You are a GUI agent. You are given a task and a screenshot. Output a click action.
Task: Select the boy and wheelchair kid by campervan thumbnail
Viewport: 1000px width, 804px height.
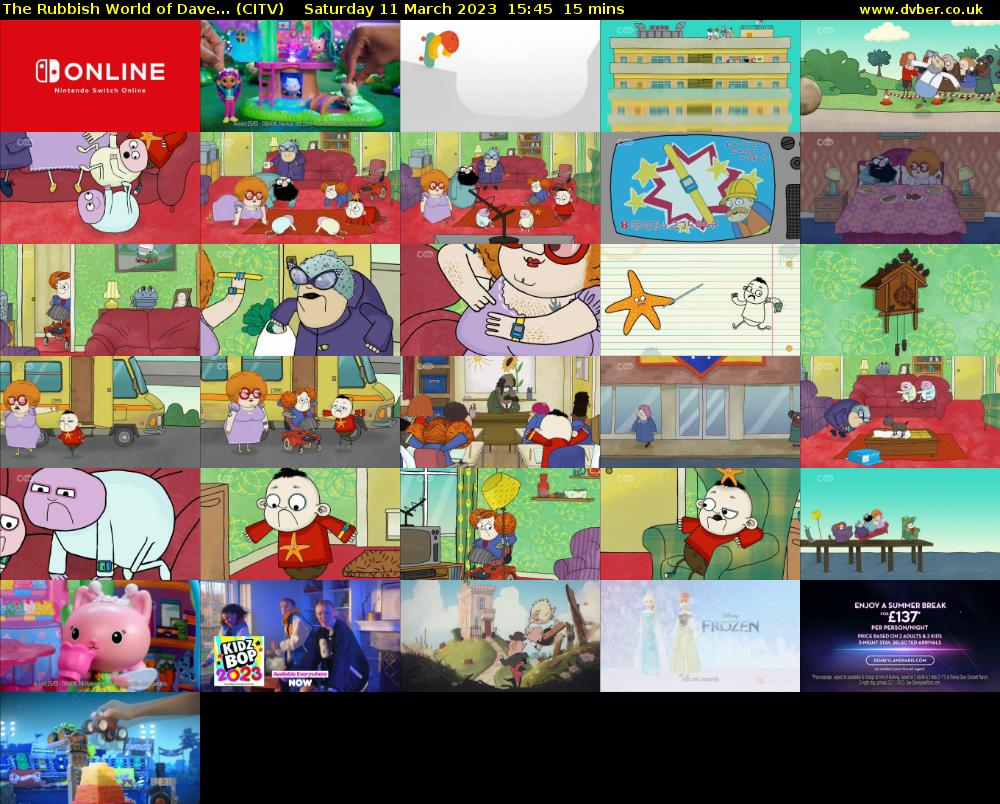300,412
